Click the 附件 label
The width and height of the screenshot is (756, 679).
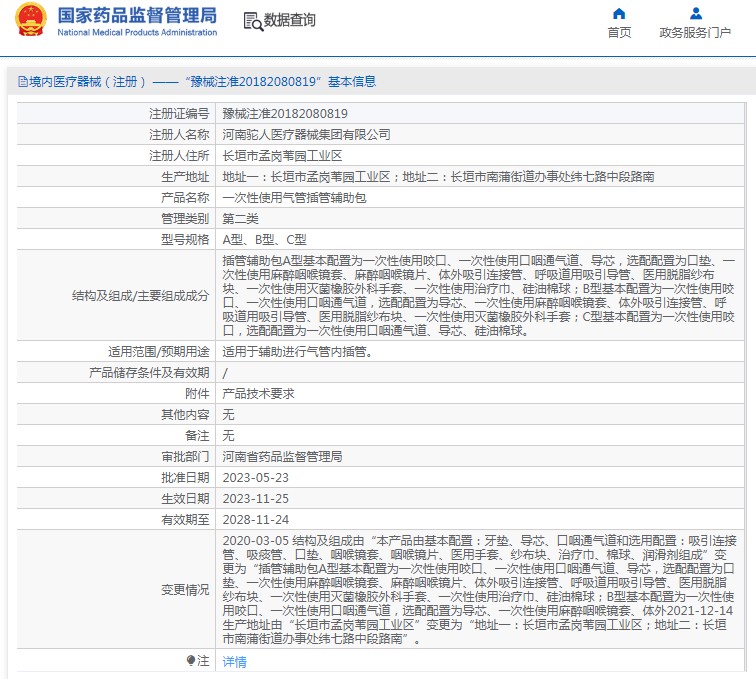[197, 394]
